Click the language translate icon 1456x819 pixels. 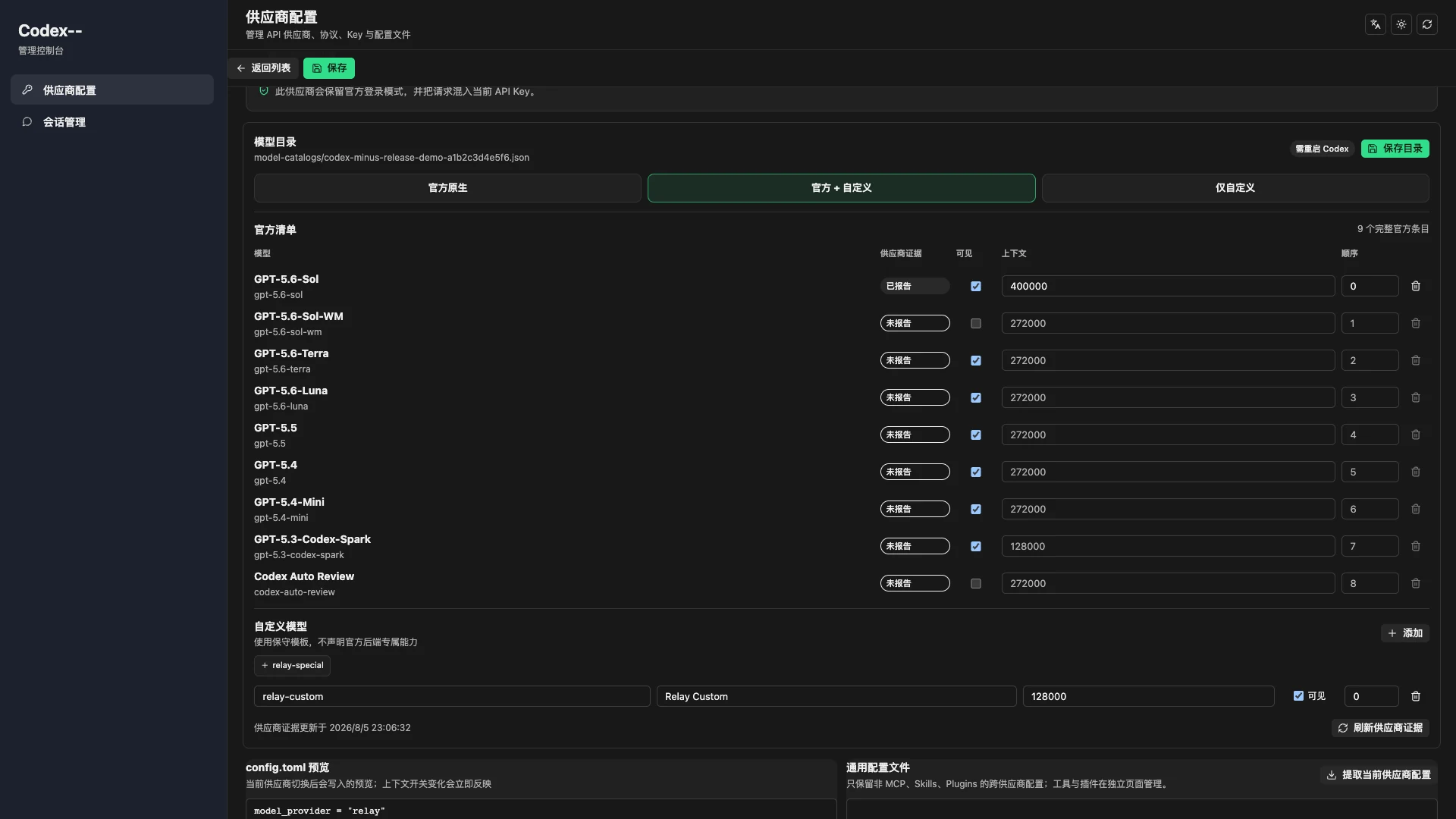1376,24
